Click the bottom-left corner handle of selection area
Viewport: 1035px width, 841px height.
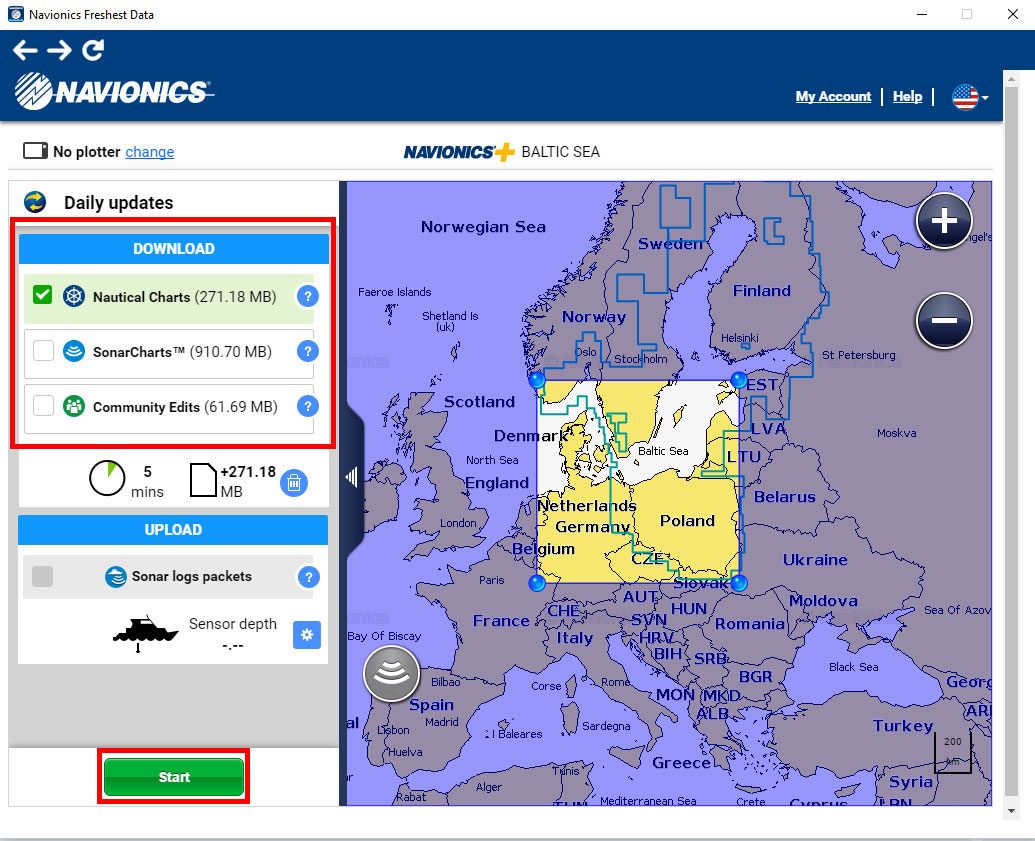coord(537,583)
